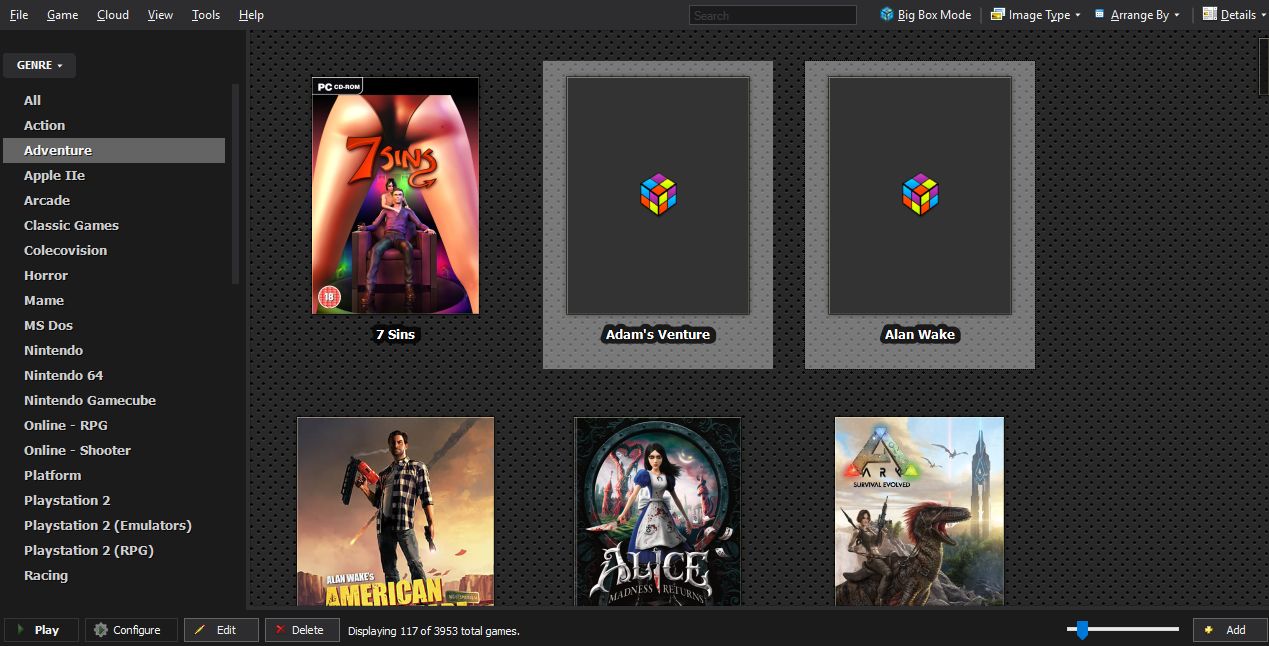The height and width of the screenshot is (646, 1269).
Task: Click the red Delete X icon
Action: coord(280,630)
